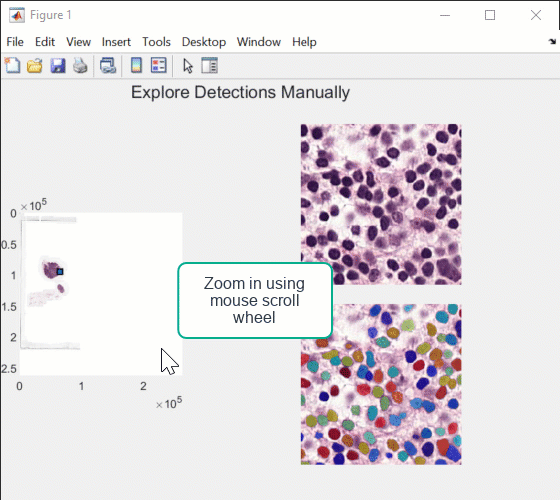The width and height of the screenshot is (560, 500).
Task: Click the blue region marker on the slide overview
Action: [60, 272]
